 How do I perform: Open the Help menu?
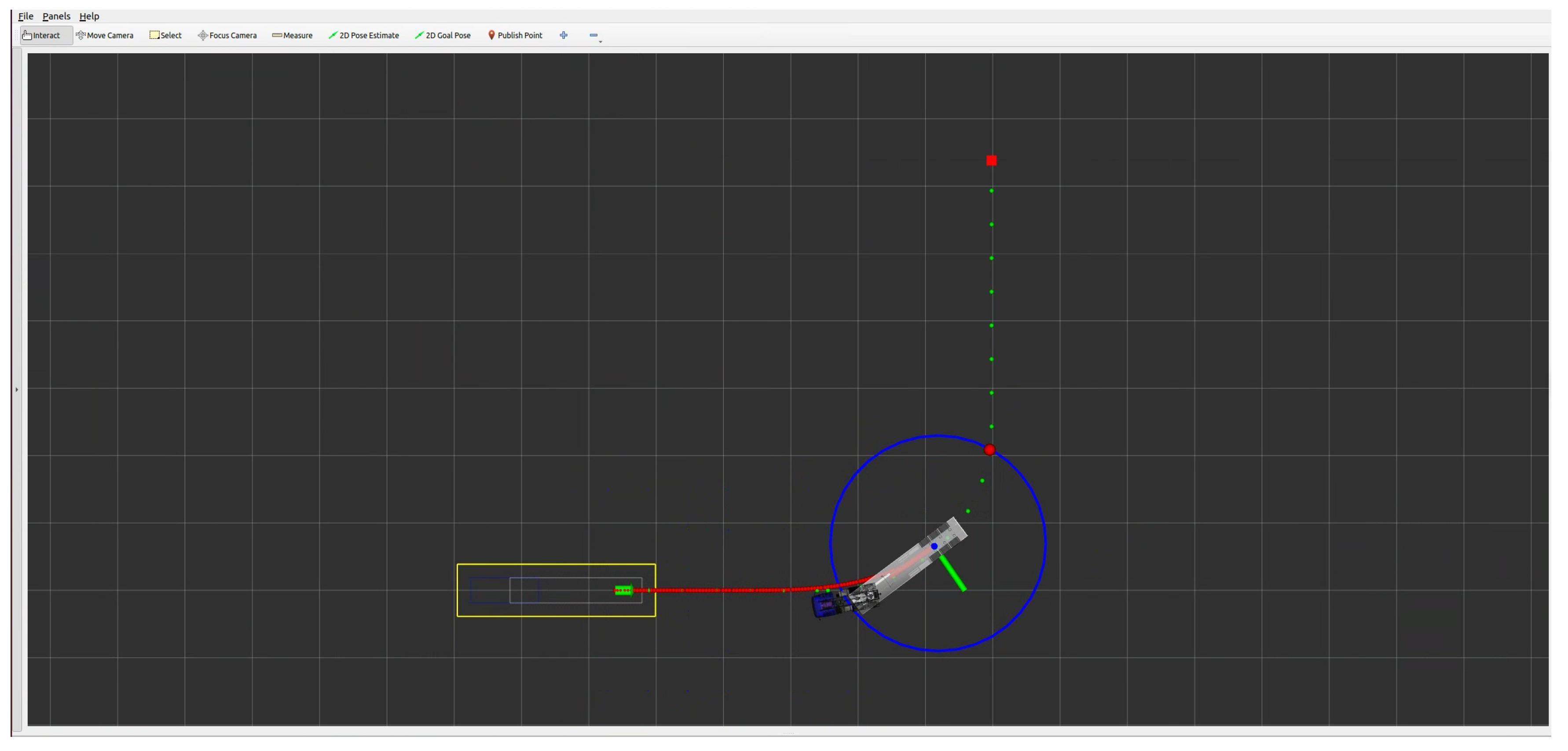[89, 16]
